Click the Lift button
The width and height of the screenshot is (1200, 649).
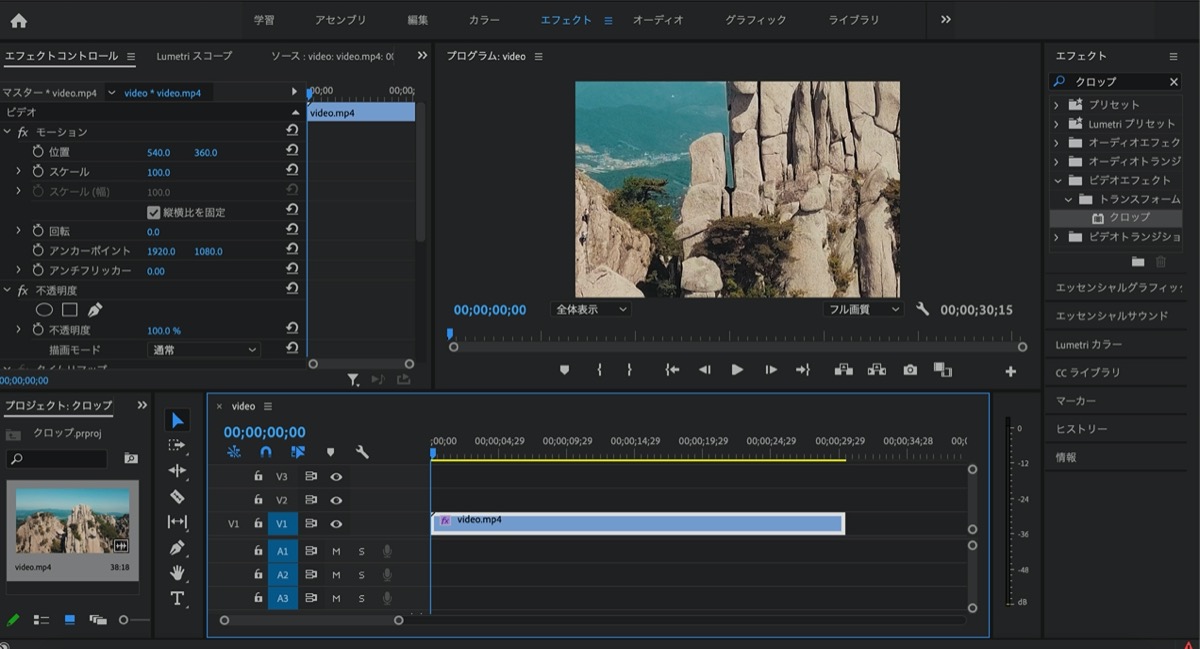843,370
